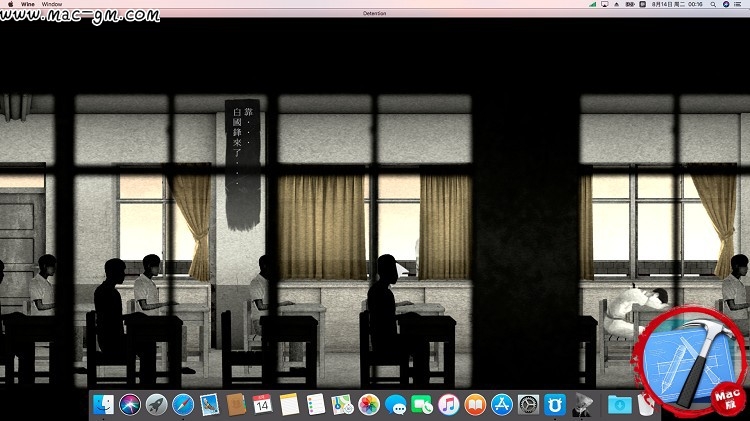Open the battery status menu
Viewport: 750px width, 421px height.
tap(630, 4)
